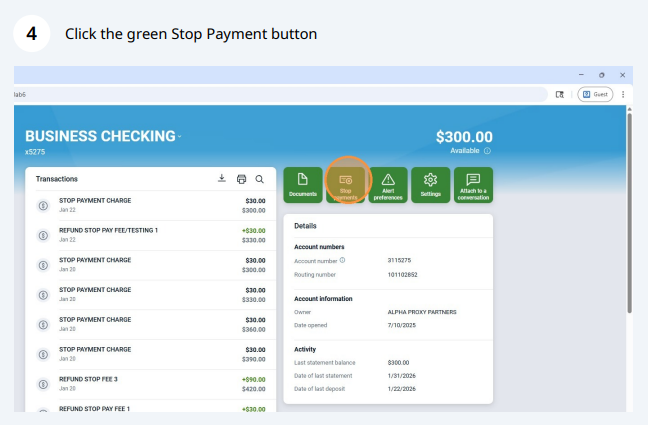Image resolution: width=648 pixels, height=425 pixels.
Task: Open the Jan 22 Stop Payment Charge
Action: pyautogui.click(x=150, y=205)
